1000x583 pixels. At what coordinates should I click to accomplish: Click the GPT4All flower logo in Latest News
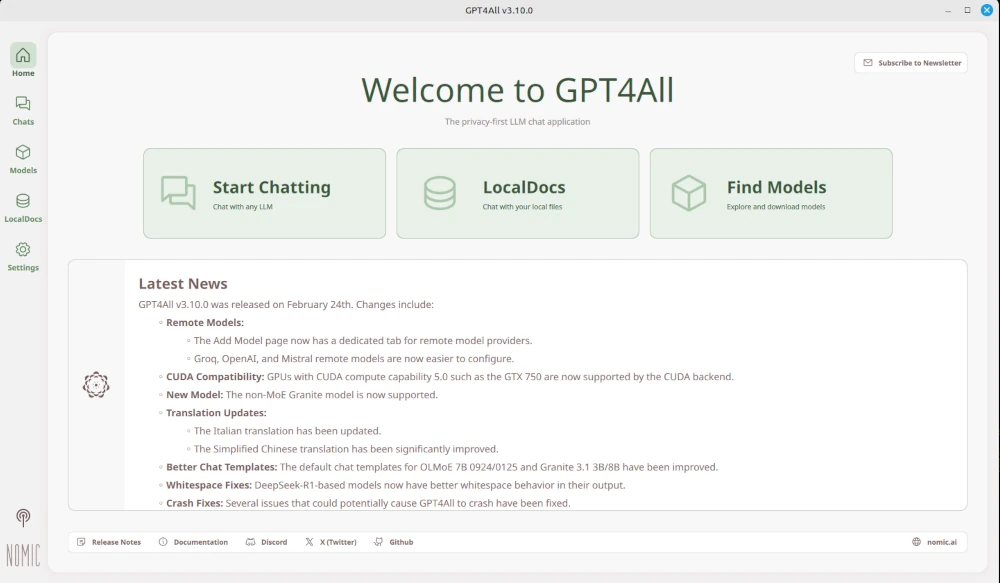96,385
